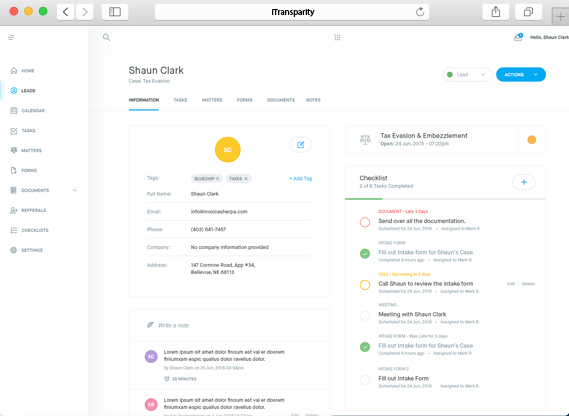Open the notifications inbox icon
The height and width of the screenshot is (416, 569).
point(519,37)
